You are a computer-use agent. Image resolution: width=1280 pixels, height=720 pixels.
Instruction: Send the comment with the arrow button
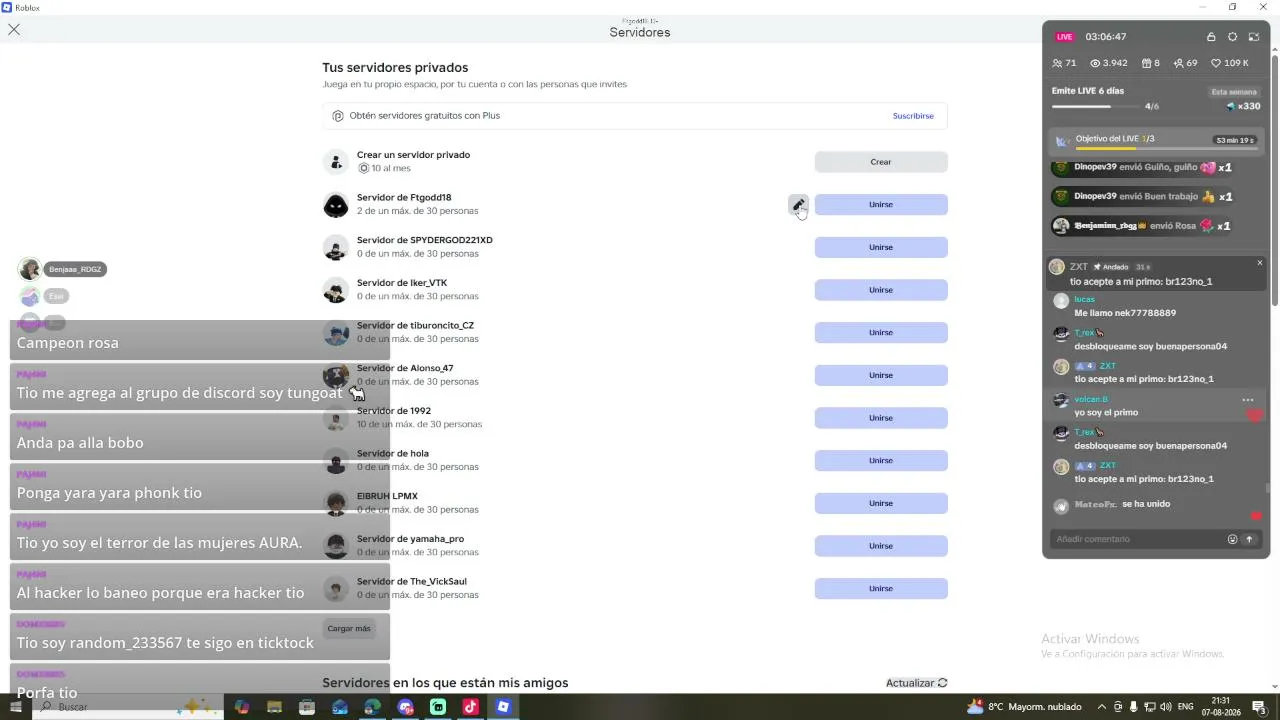[x=1249, y=539]
